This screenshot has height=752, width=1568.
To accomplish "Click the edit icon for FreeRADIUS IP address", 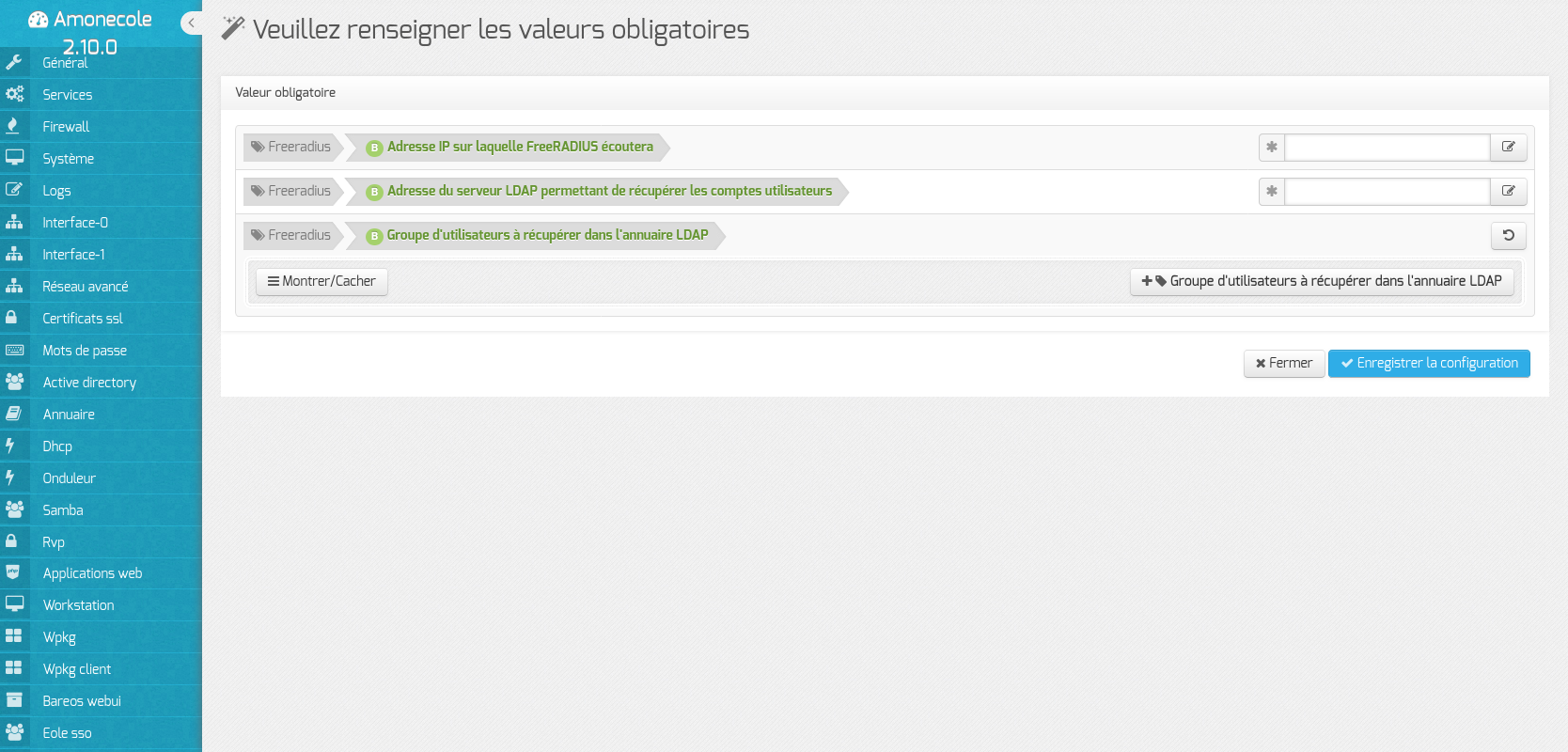I will [1508, 148].
